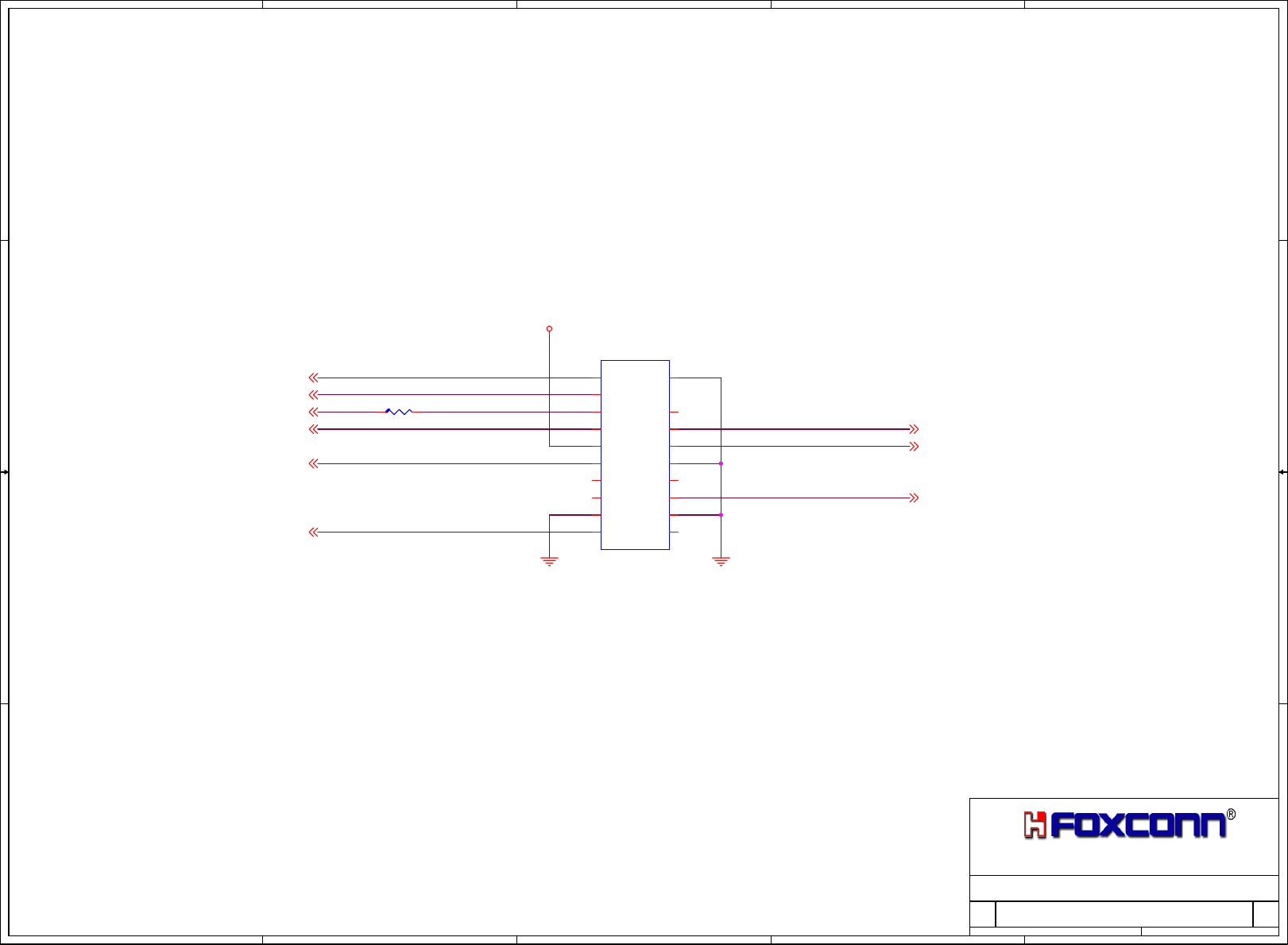
Task: Select the ground symbol left of the IC
Action: [x=549, y=561]
